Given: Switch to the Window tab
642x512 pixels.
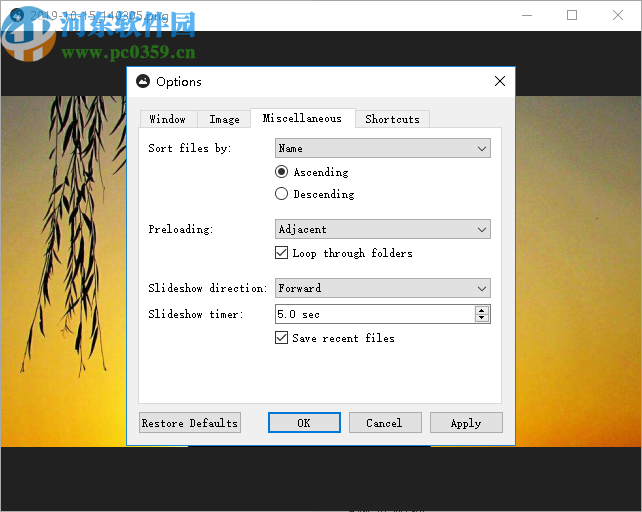Looking at the screenshot, I should pos(168,119).
